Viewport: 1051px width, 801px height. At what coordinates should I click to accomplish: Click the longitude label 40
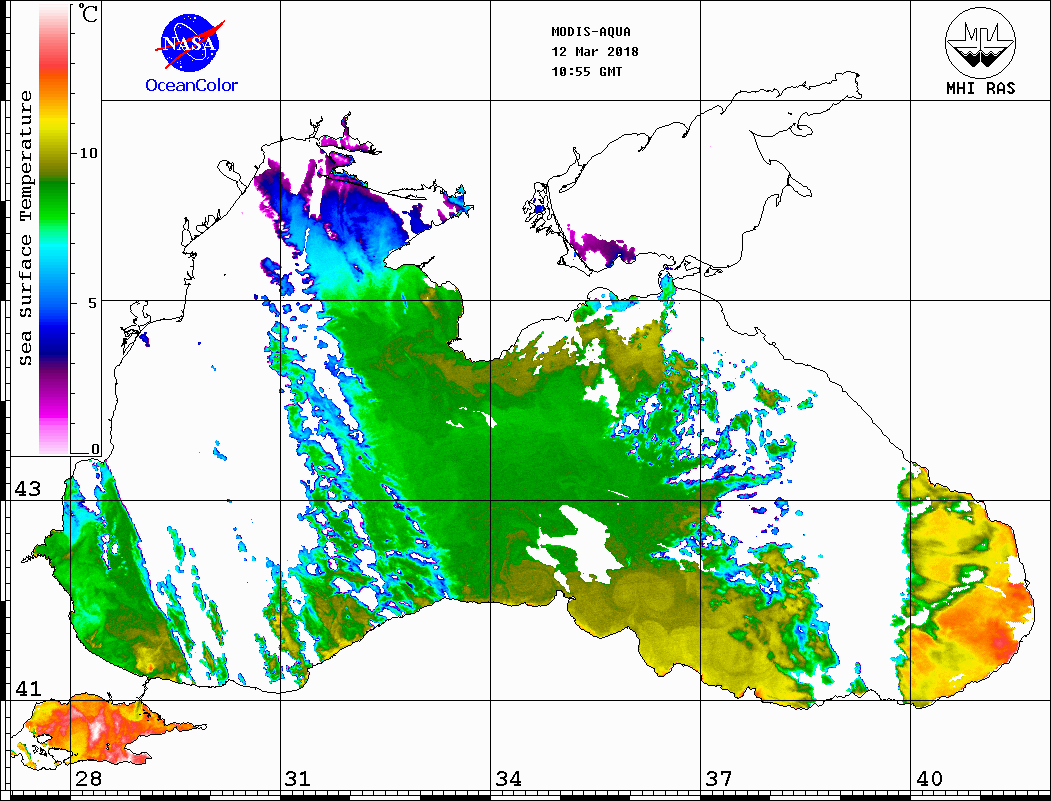click(929, 779)
